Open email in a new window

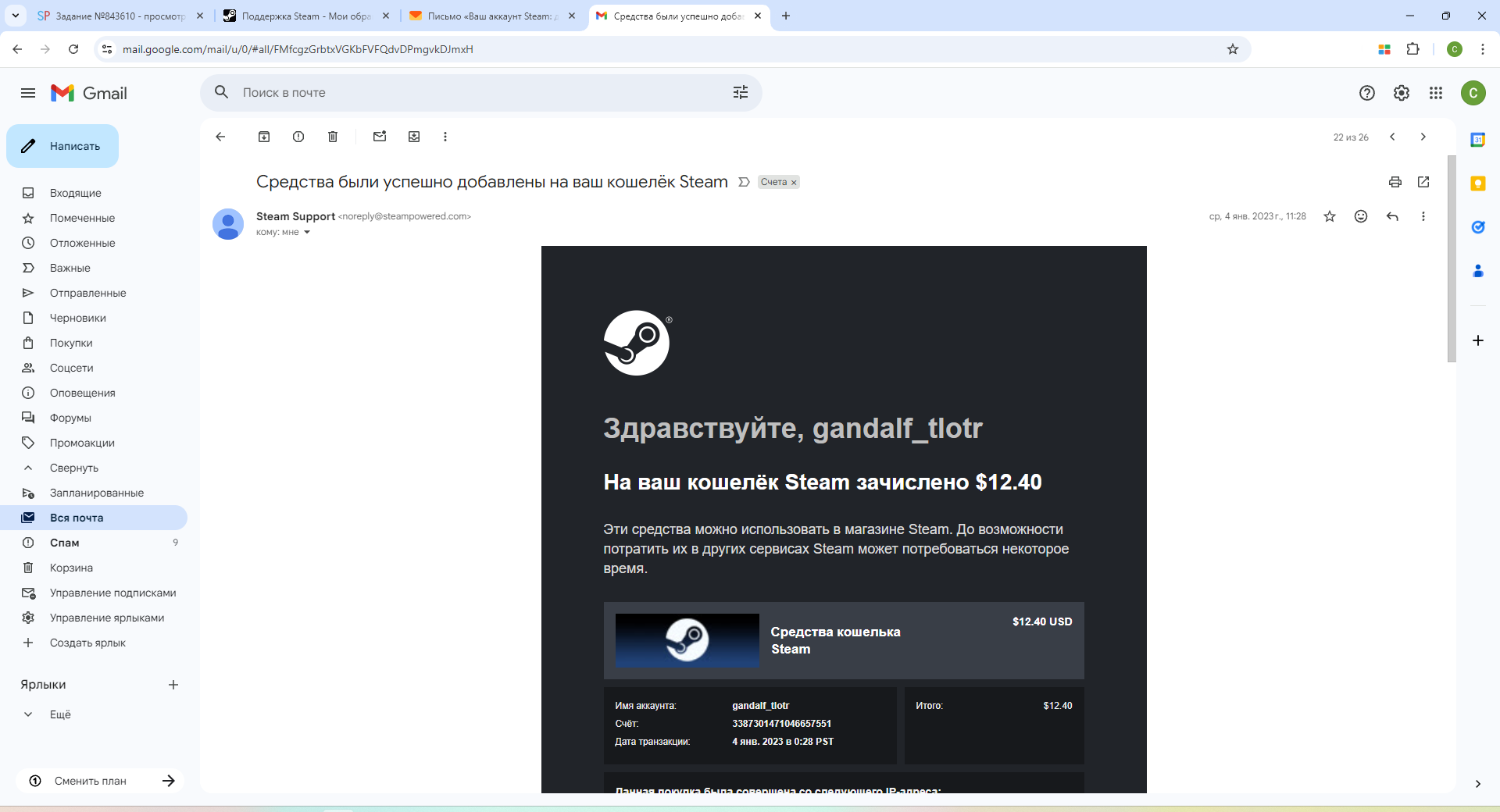[x=1423, y=182]
